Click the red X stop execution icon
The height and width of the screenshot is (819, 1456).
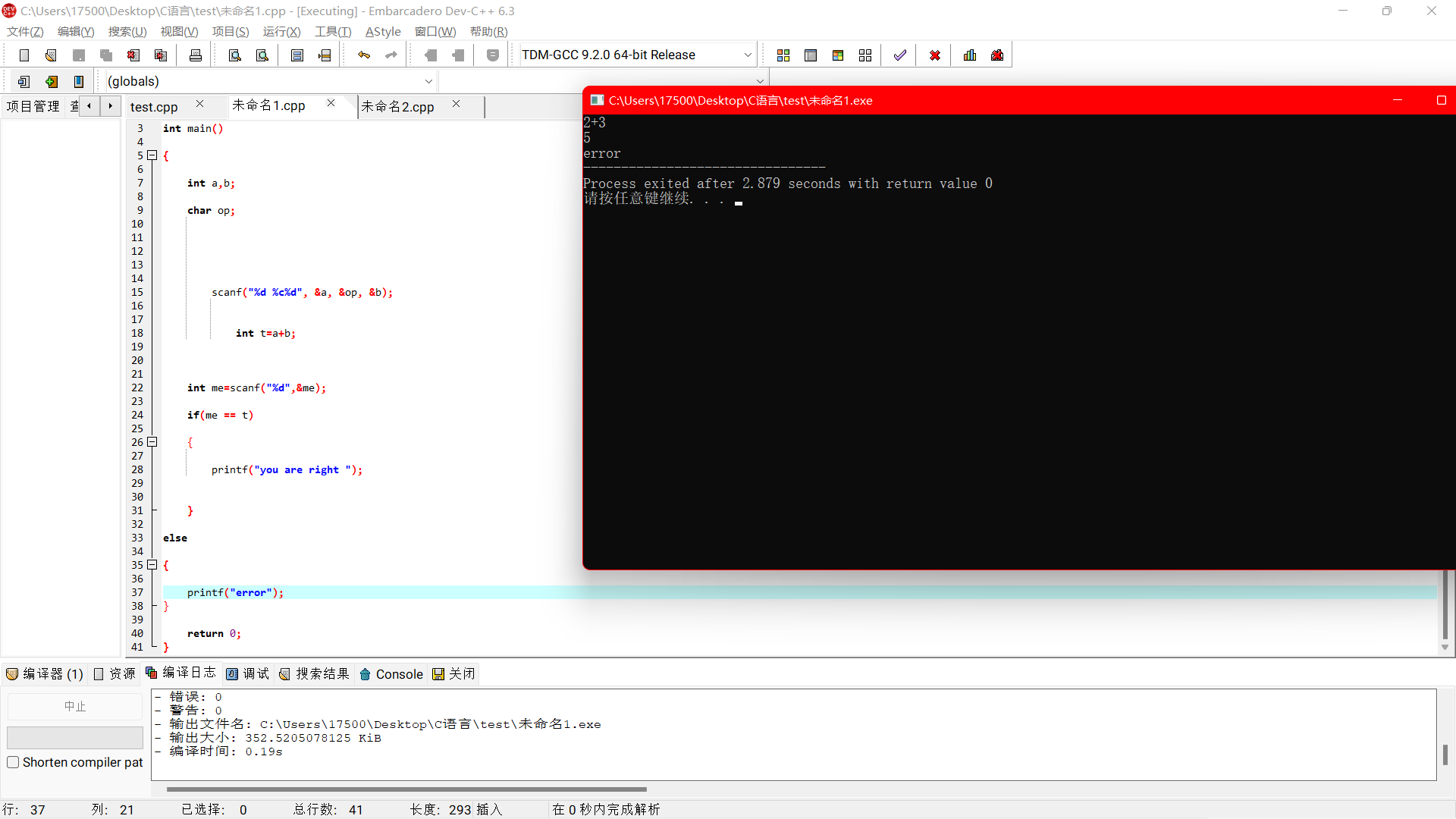click(935, 55)
